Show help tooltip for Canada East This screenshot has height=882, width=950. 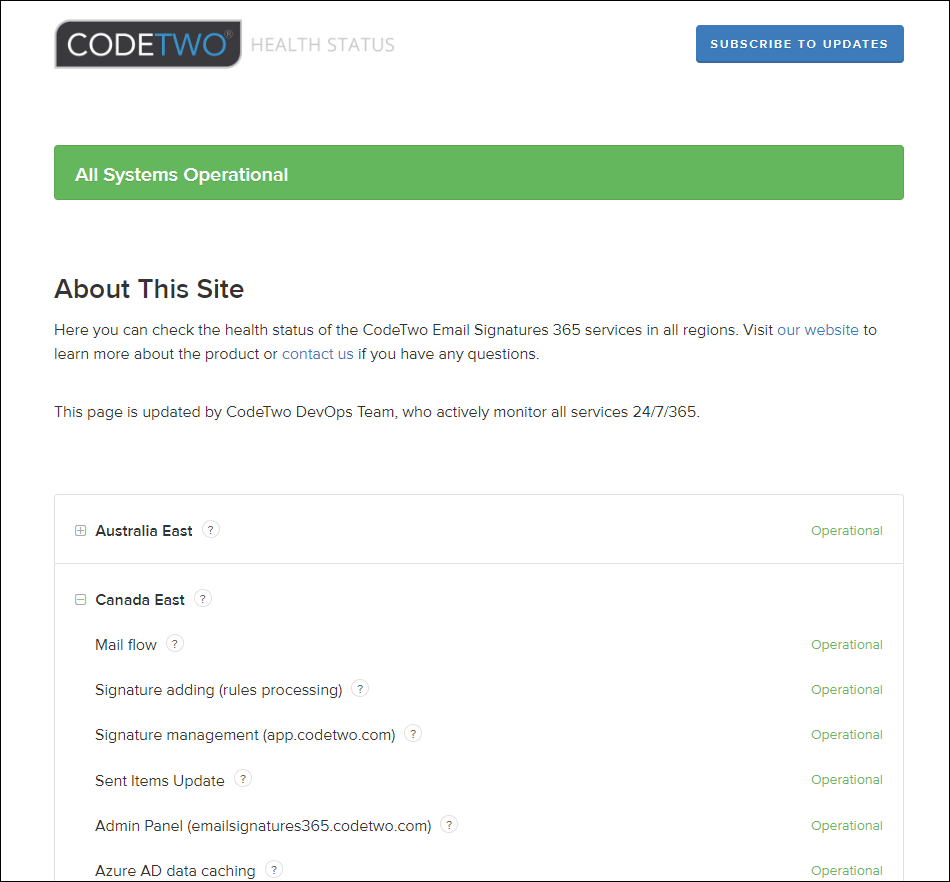(x=202, y=598)
